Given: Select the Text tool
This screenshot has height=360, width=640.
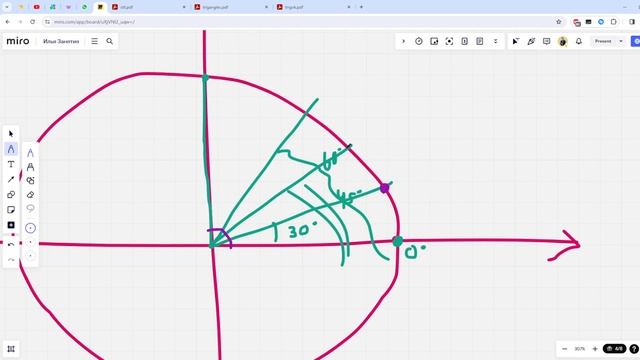Looking at the screenshot, I should coord(11,164).
